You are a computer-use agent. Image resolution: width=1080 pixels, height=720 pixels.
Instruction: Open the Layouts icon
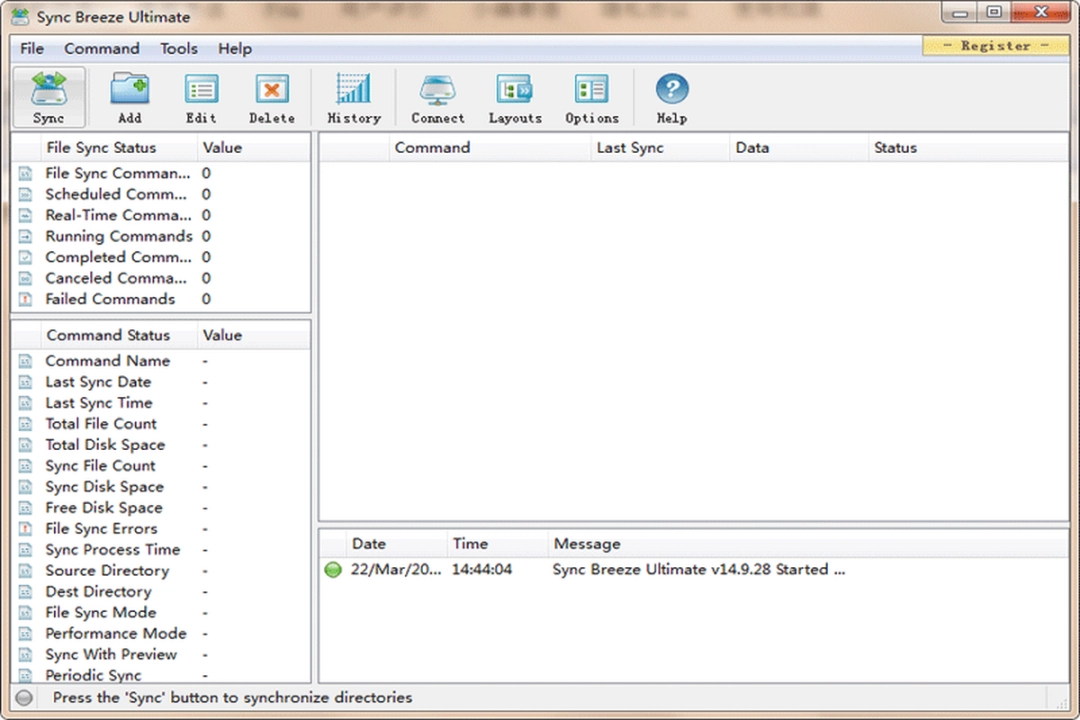pos(514,95)
